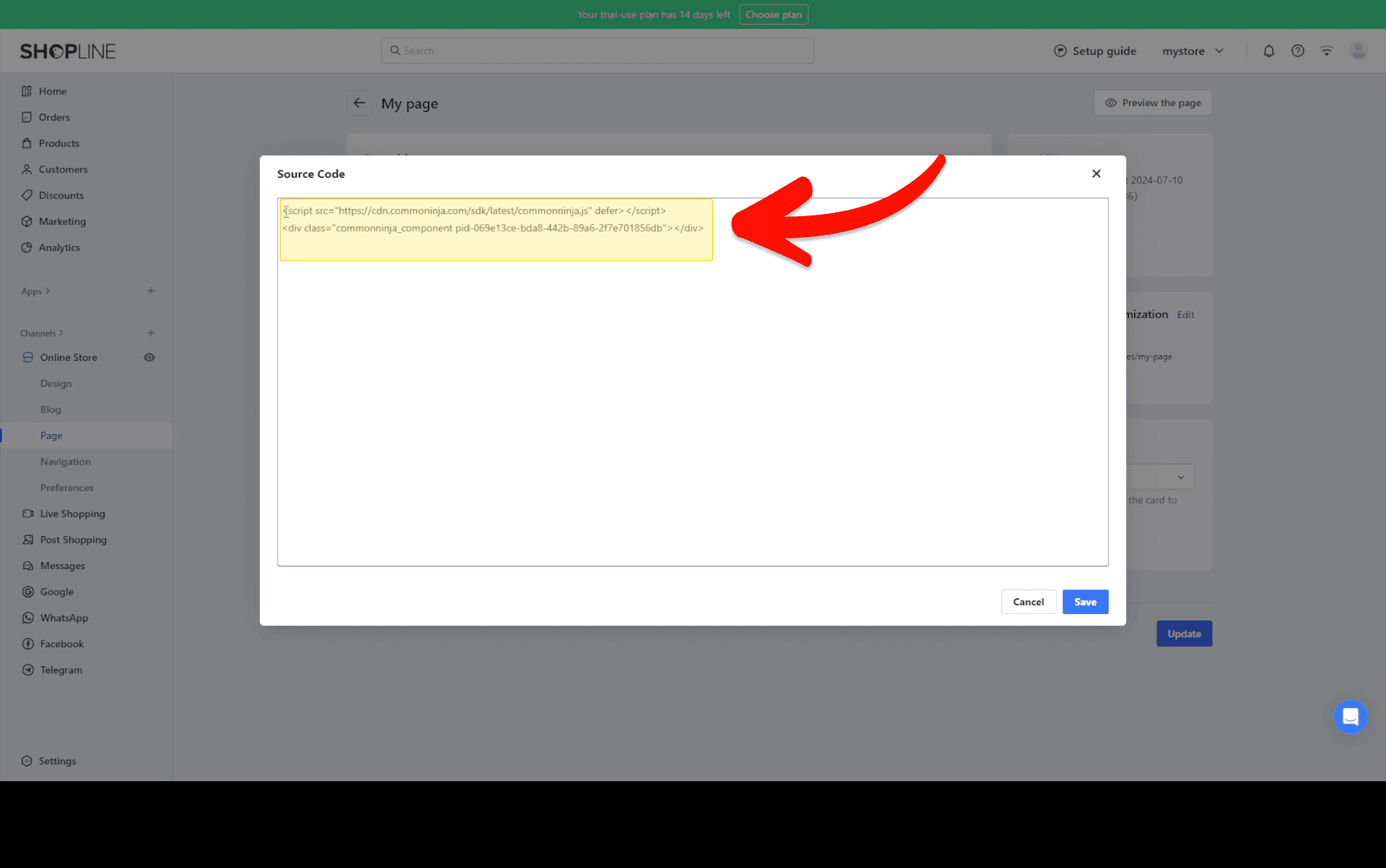Screen dimensions: 1386x868
Task: Click the SHOPLINE logo
Action: pos(68,51)
